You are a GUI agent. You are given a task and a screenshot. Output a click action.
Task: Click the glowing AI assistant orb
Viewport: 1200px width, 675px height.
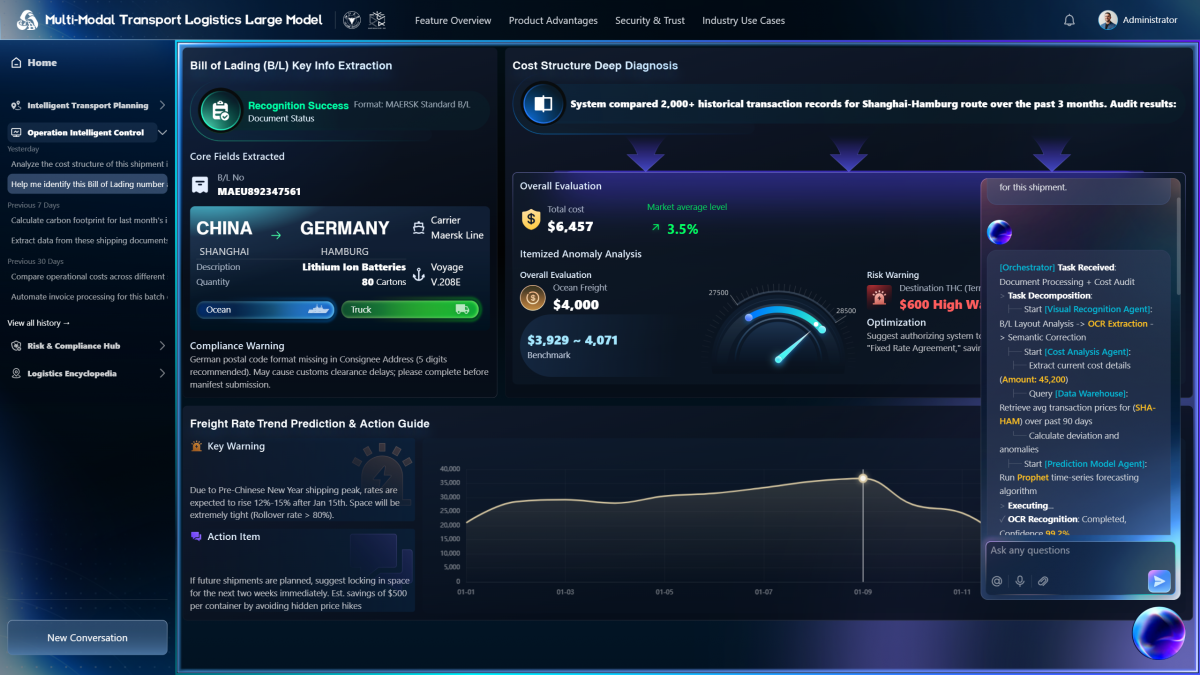[x=1158, y=634]
